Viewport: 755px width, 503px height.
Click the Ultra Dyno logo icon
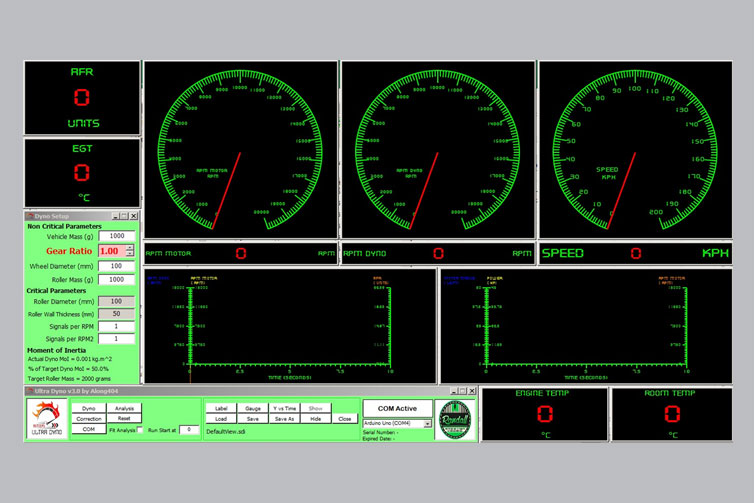coord(48,420)
